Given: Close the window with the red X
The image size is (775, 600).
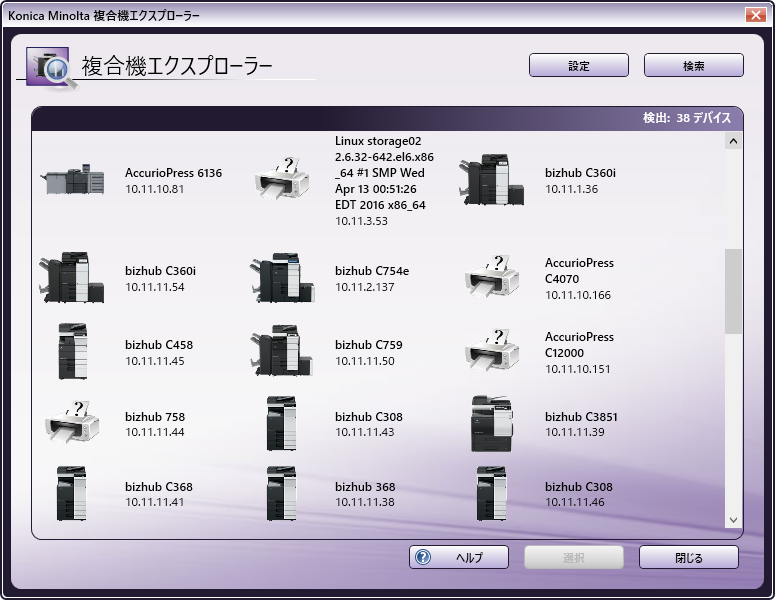Looking at the screenshot, I should click(x=755, y=15).
